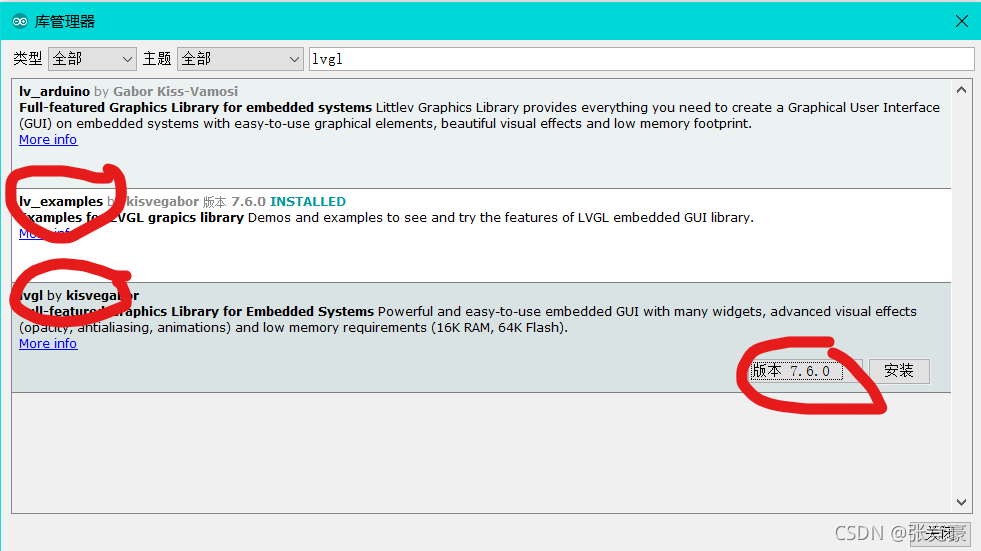981x551 pixels.
Task: Click the 安装 (install) button for lvgl
Action: tap(899, 371)
